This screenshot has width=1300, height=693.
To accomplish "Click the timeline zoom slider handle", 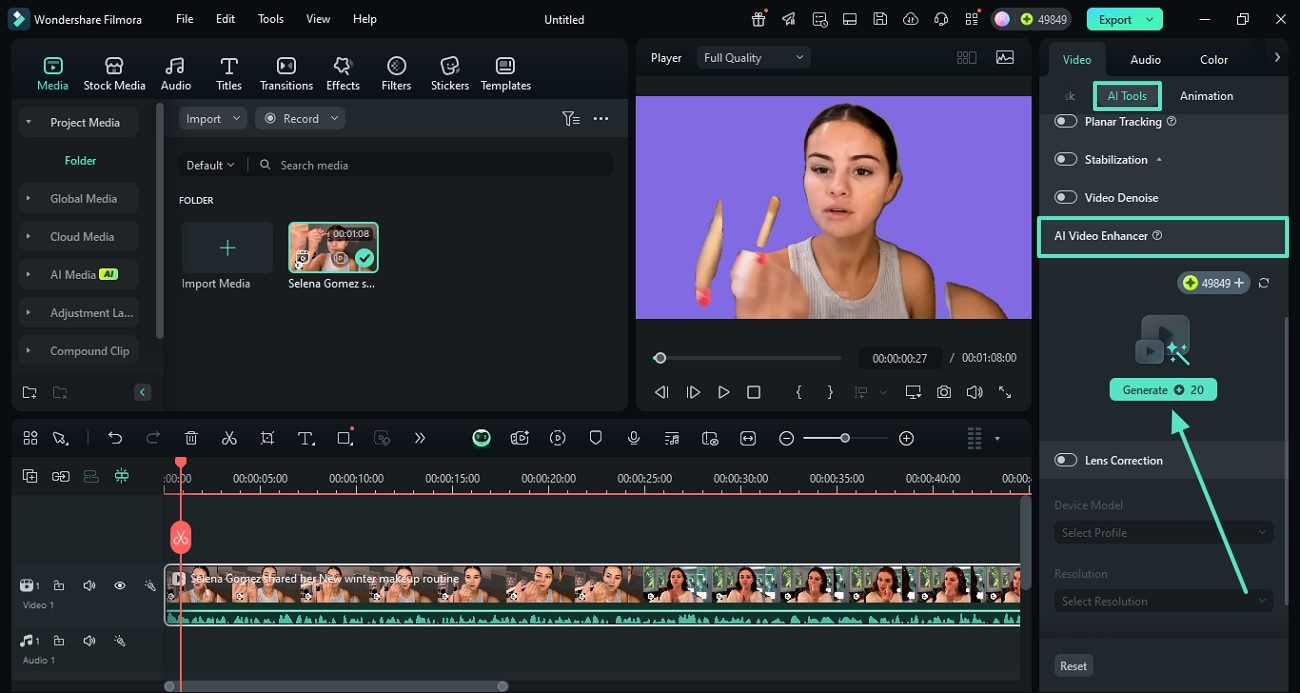I will 845,438.
